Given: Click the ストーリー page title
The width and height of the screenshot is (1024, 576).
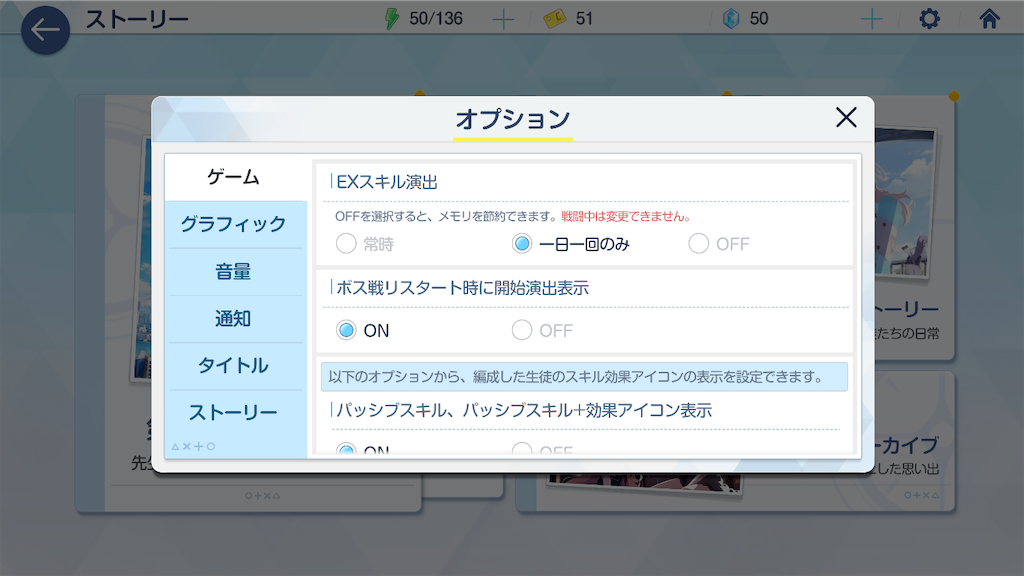Looking at the screenshot, I should [137, 19].
